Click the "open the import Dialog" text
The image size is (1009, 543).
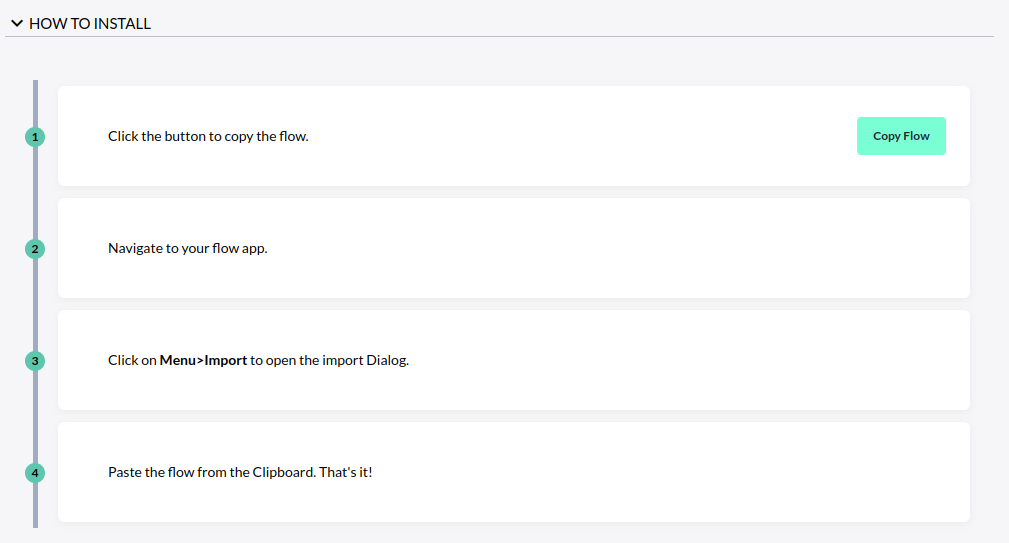[337, 360]
